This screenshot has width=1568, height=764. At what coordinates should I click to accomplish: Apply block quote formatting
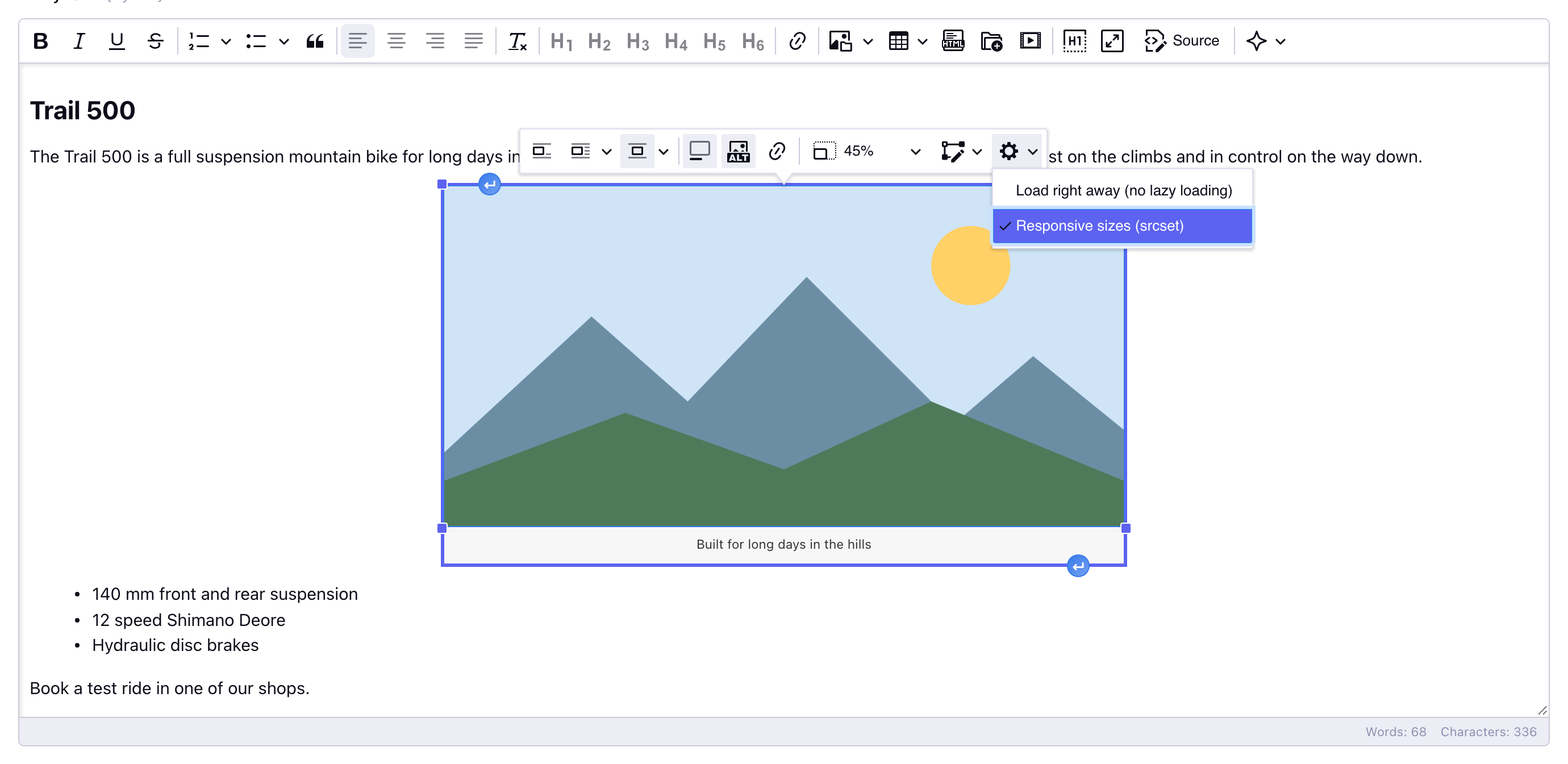(315, 41)
